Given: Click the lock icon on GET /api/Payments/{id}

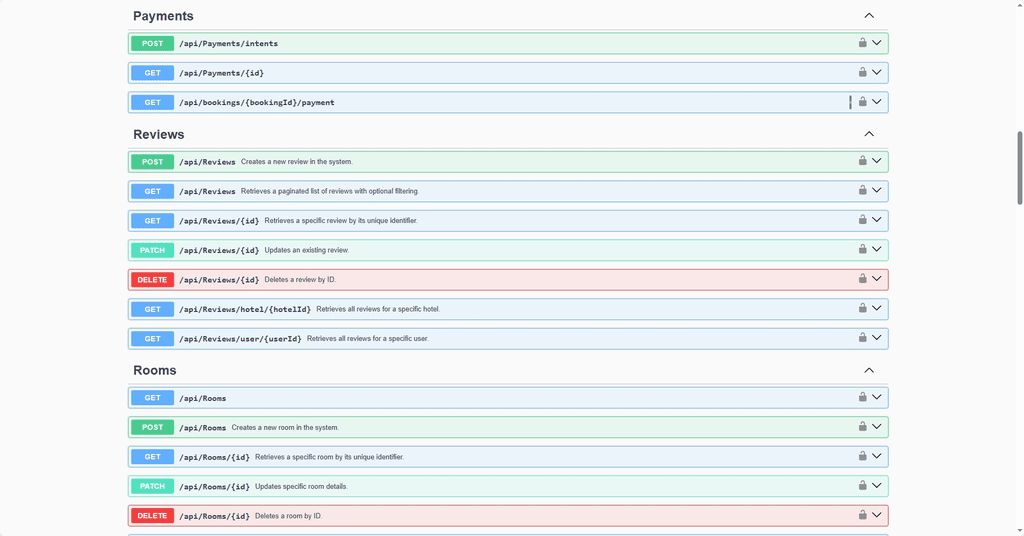Looking at the screenshot, I should (862, 72).
